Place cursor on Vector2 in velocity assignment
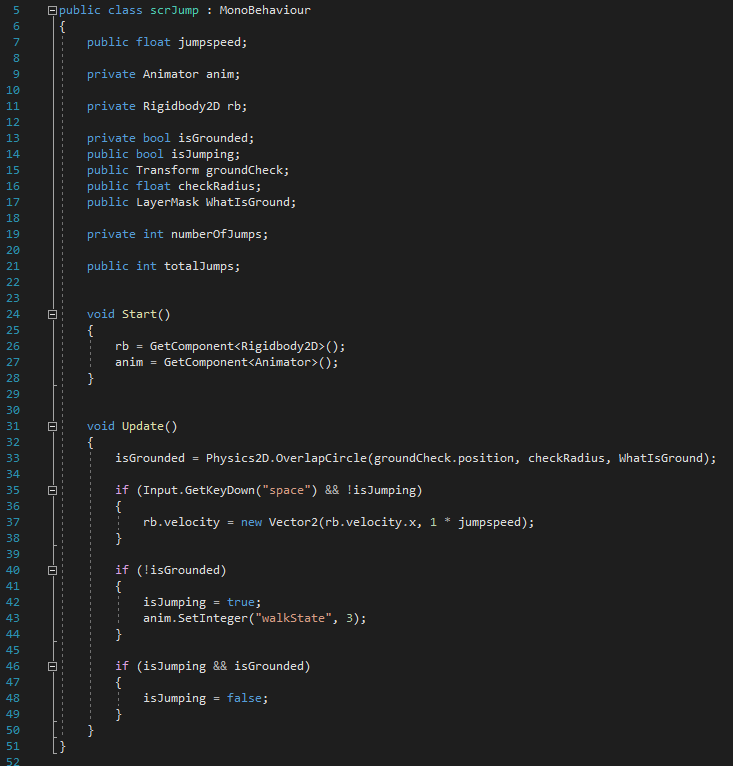This screenshot has height=766, width=733. [x=293, y=522]
